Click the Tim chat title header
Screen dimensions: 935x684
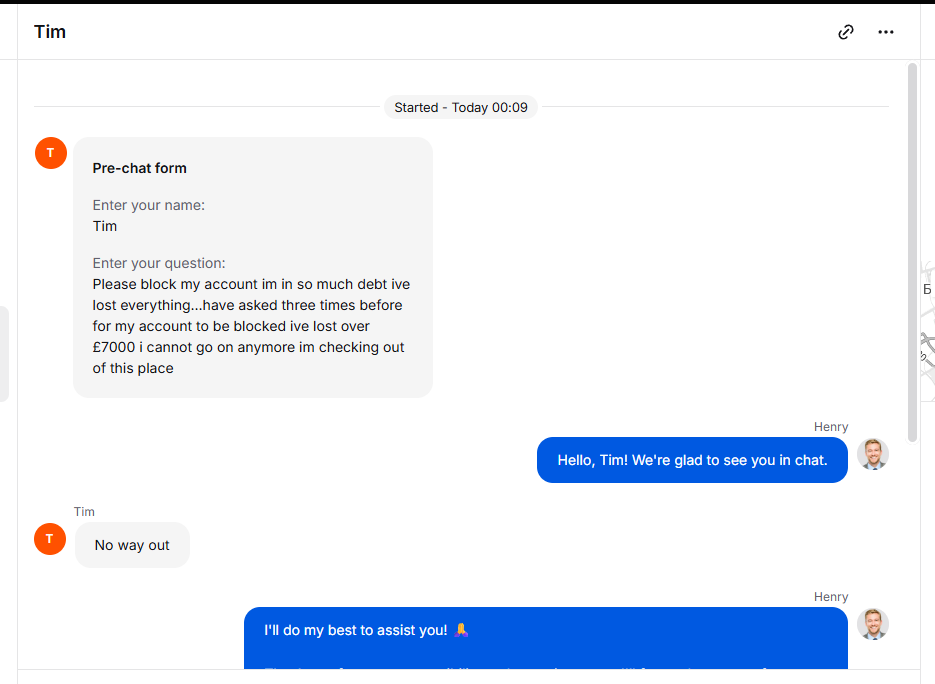pos(50,32)
